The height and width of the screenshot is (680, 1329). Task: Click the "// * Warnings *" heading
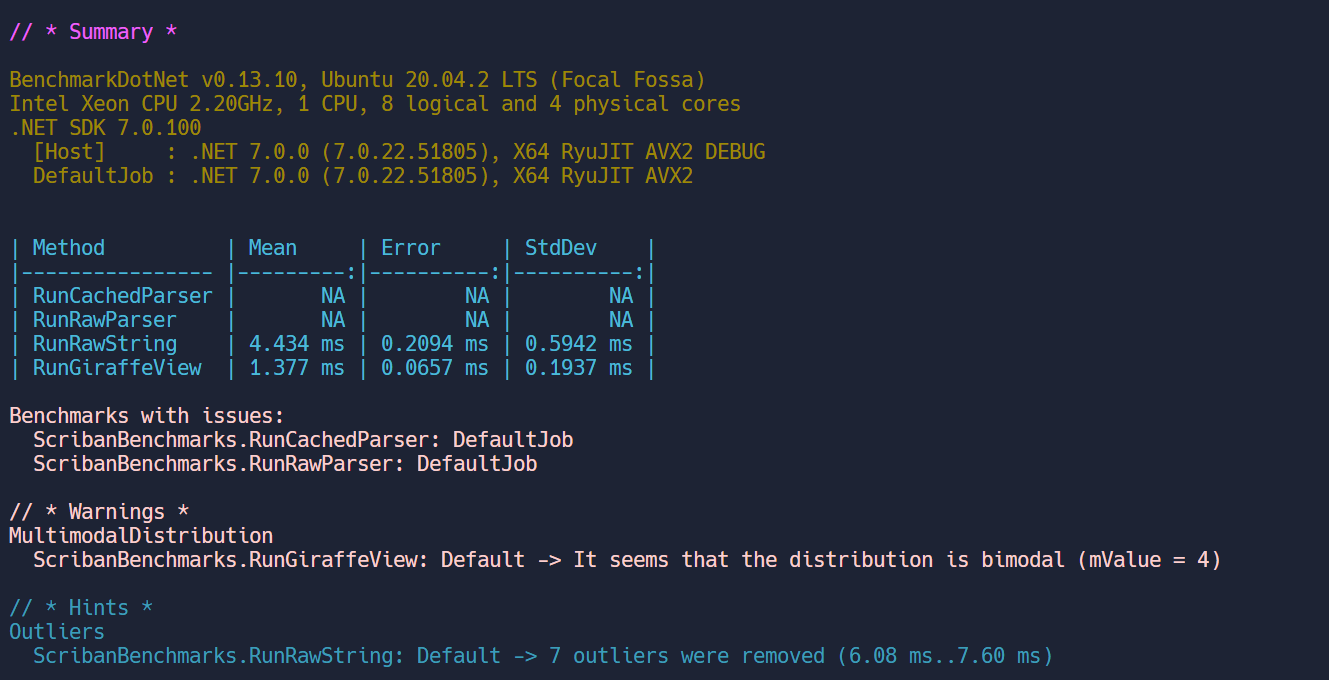(99, 512)
